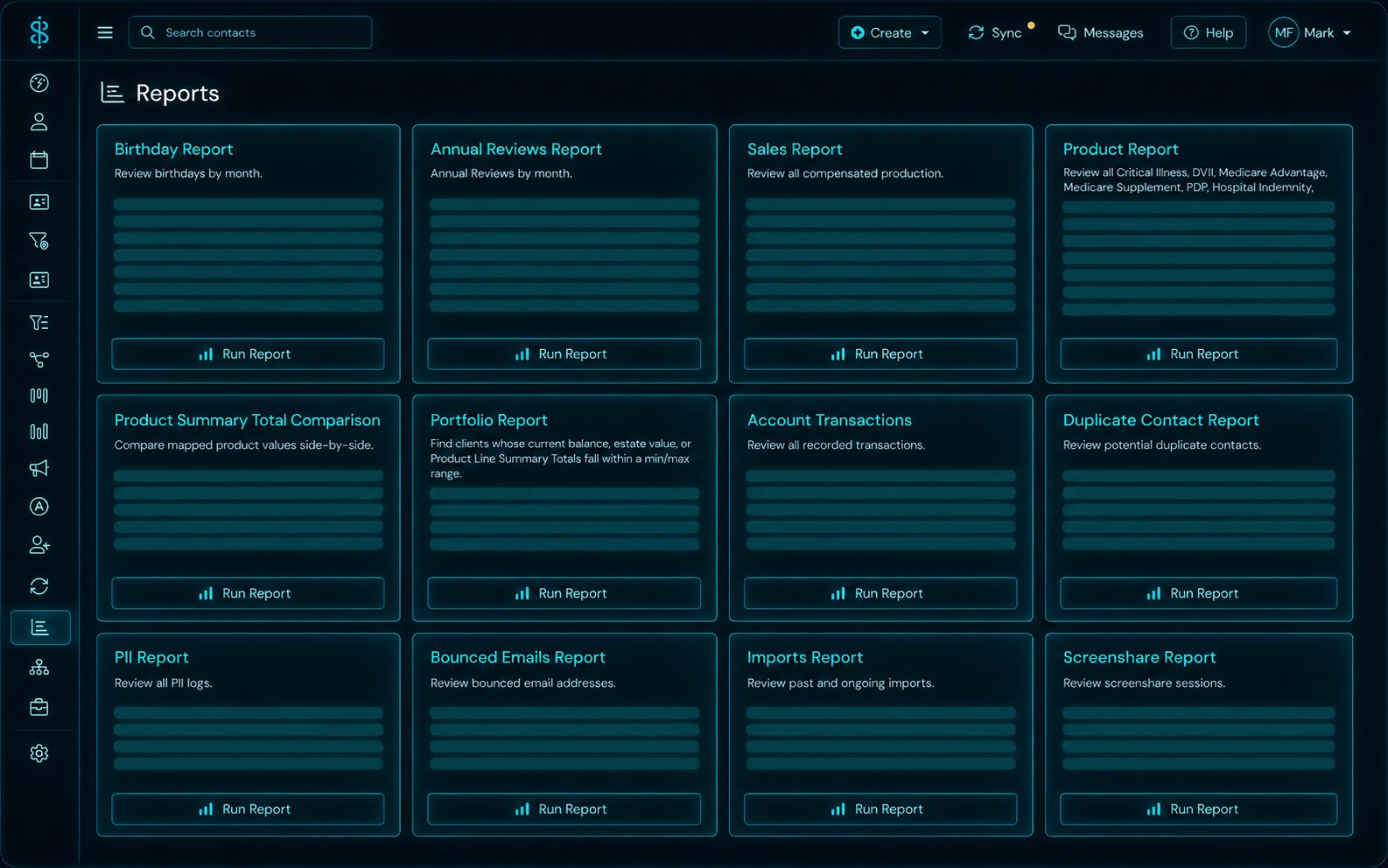Click the Product Summary Total Comparison title
Screen dimensions: 1388x868
click(x=247, y=421)
